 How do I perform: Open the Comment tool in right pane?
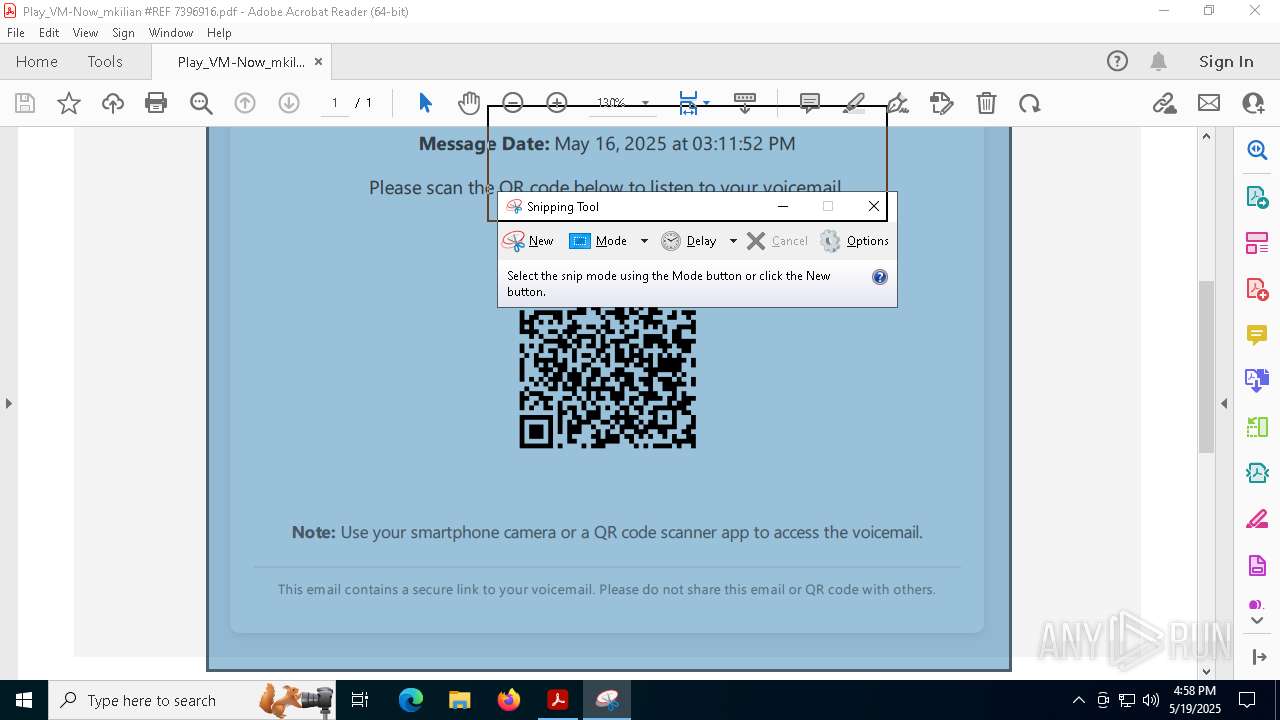point(1257,335)
